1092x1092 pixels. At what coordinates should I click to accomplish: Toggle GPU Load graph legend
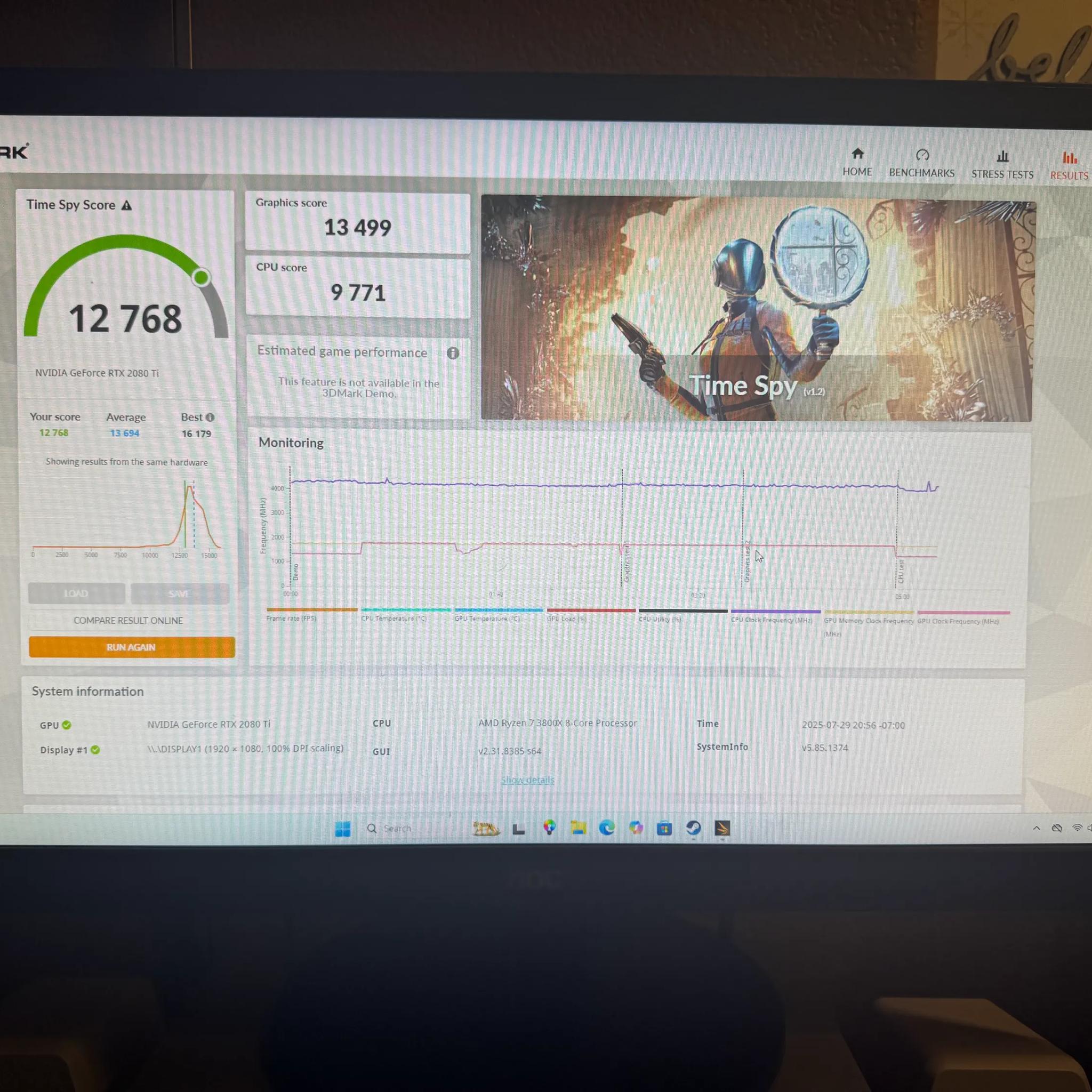(x=591, y=615)
